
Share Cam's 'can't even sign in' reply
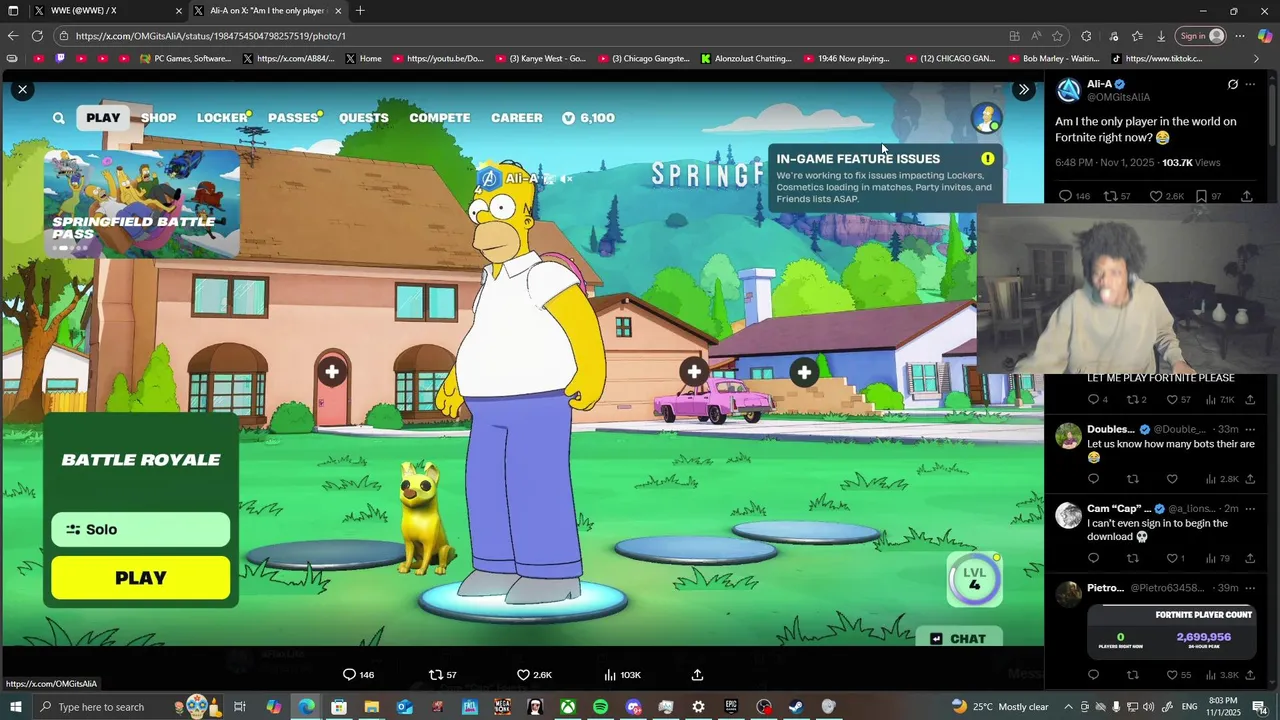pos(1250,558)
